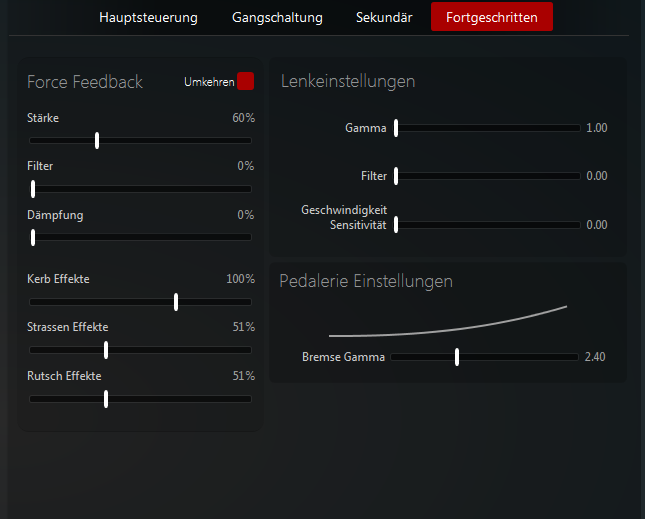Click the Bremse Gamma slider handle
This screenshot has height=519, width=645.
click(x=456, y=357)
